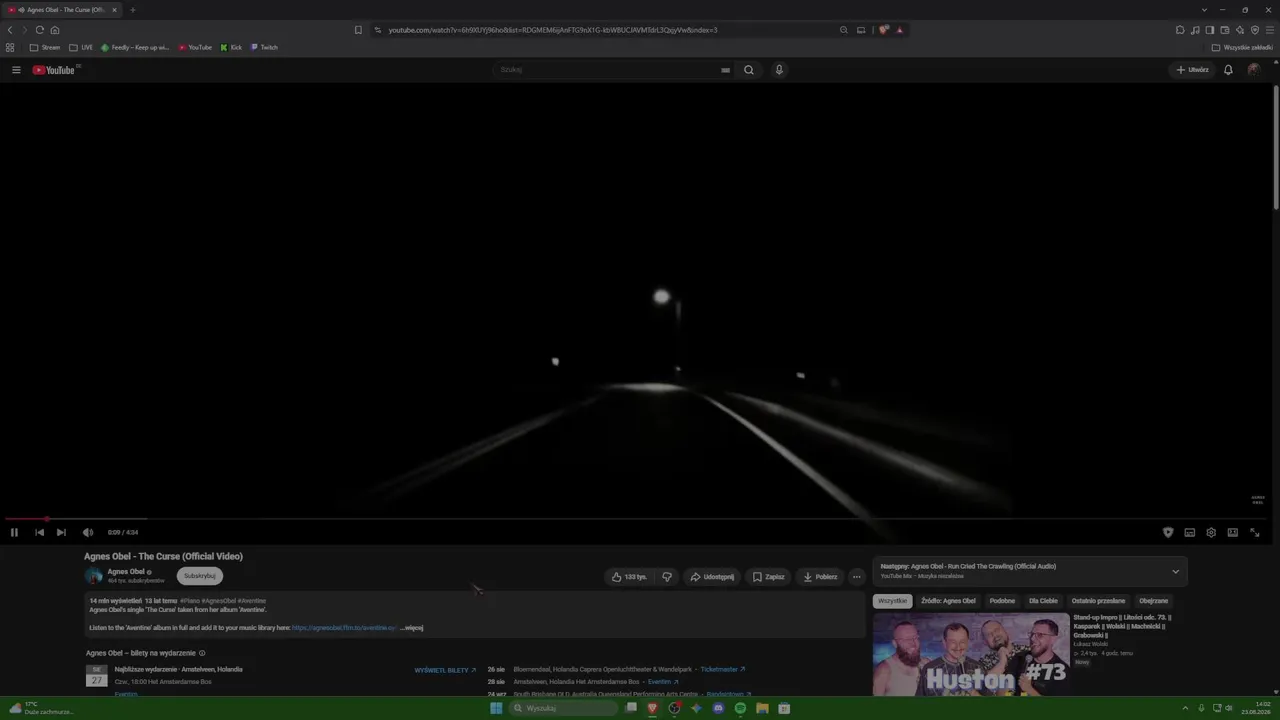Pause the video playback

tap(14, 533)
